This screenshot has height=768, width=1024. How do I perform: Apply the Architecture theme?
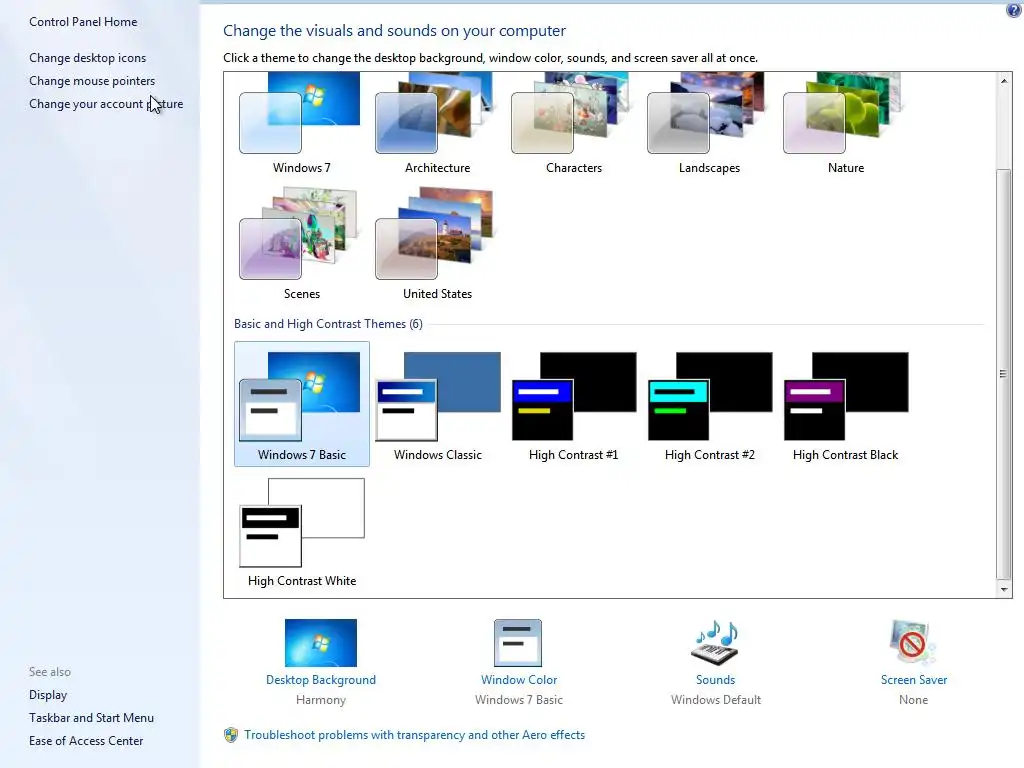(437, 124)
